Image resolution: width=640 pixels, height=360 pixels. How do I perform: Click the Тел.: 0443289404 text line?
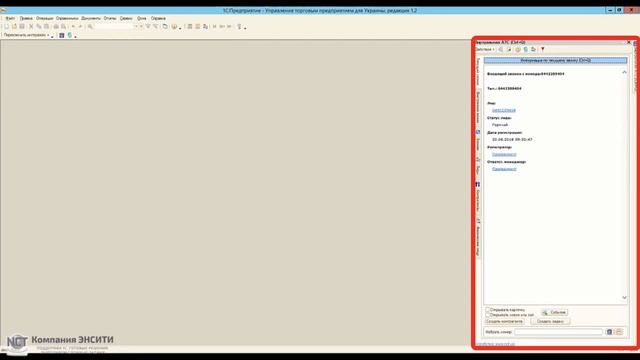[x=504, y=89]
